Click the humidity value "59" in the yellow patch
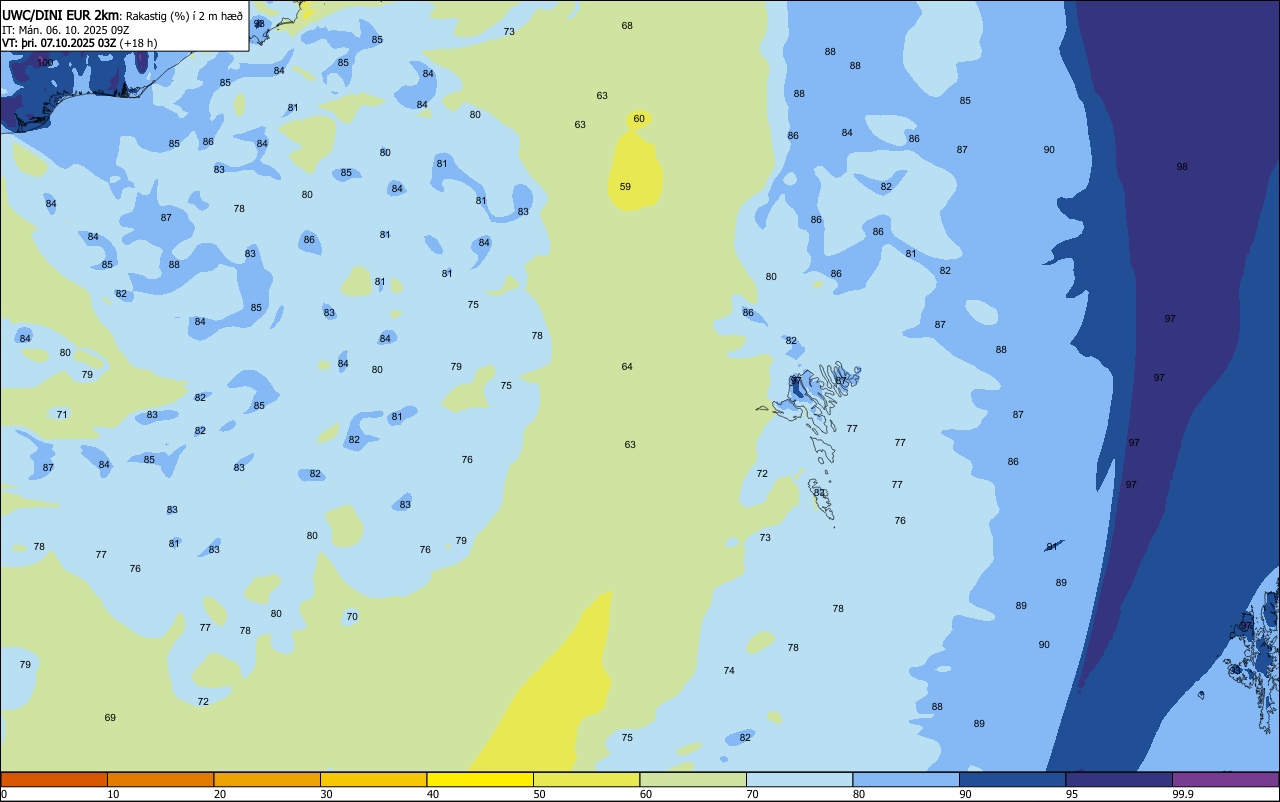The image size is (1280, 802). pos(625,186)
